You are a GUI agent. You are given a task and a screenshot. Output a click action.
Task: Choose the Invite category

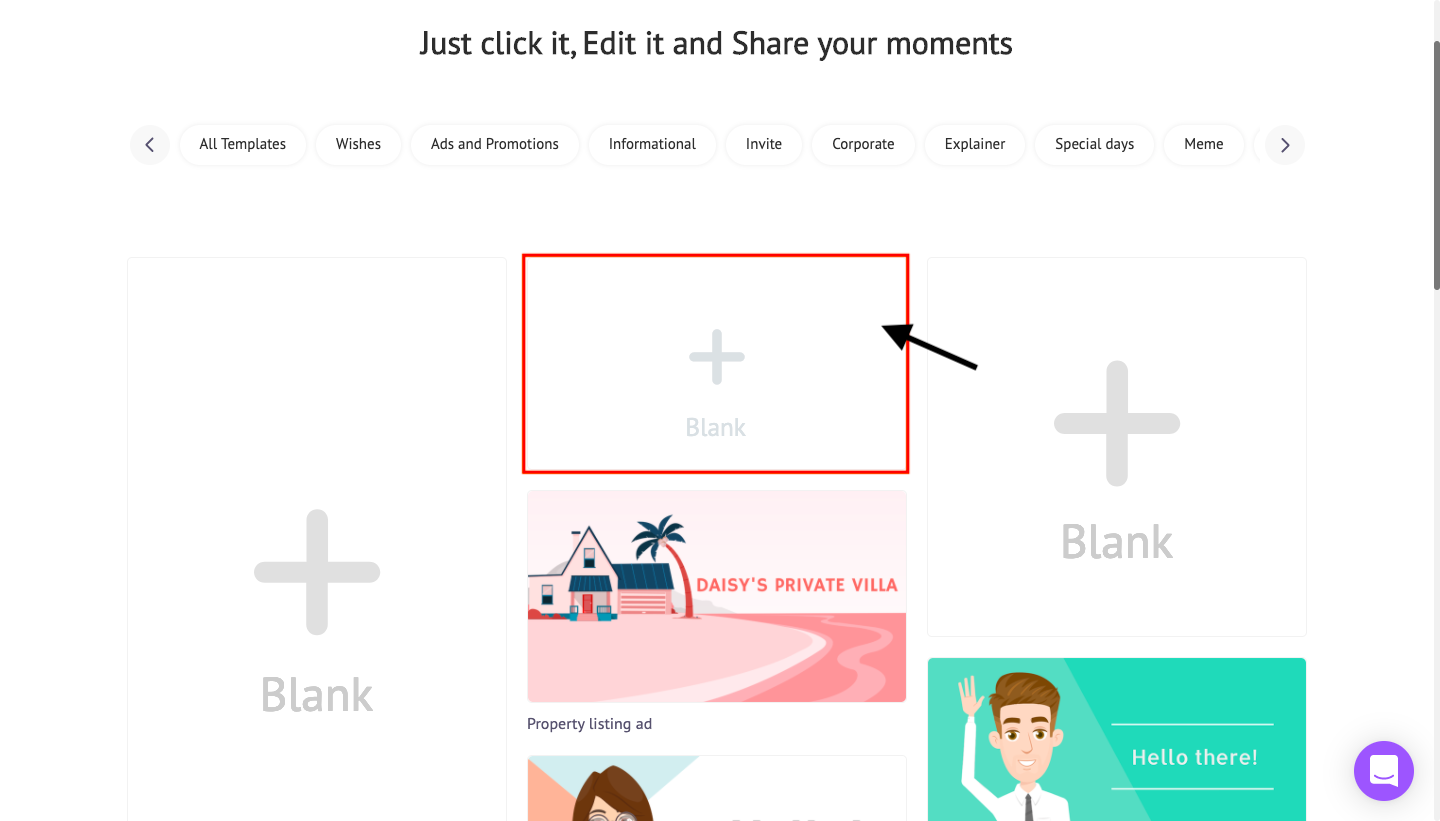point(764,144)
